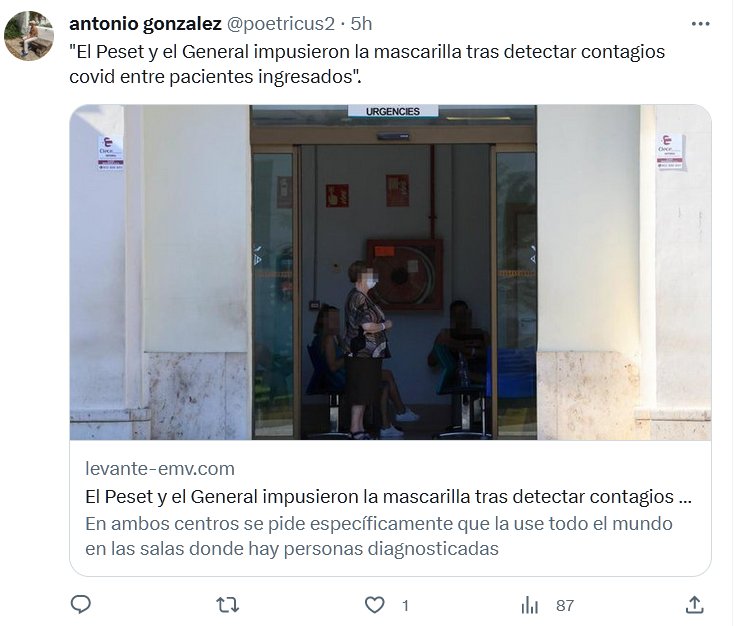This screenshot has height=626, width=738.
Task: Click the tweet text about mascarilla contagios
Action: (367, 64)
